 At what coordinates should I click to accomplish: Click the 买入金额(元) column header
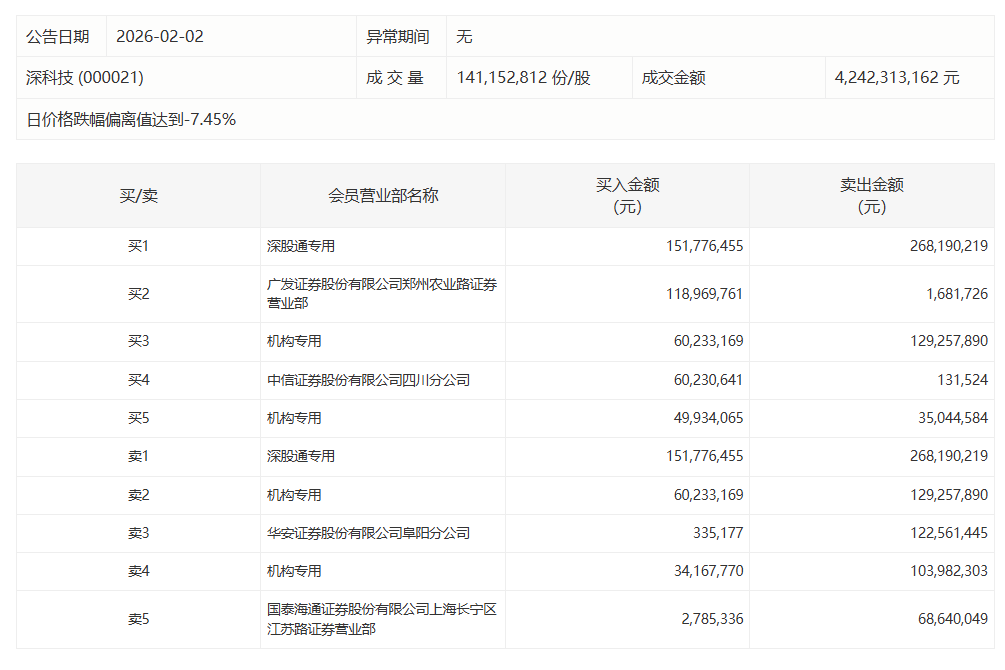tap(627, 196)
